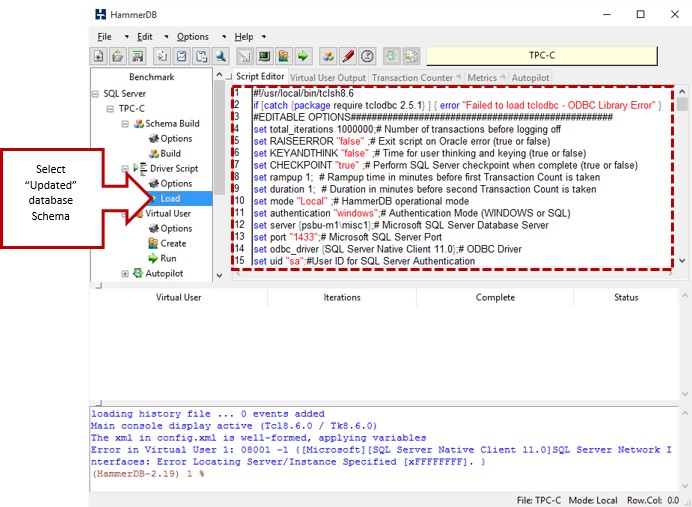Screen dimensions: 692x507
Task: Click the green arrow icon beside Run
Action: tap(153, 258)
